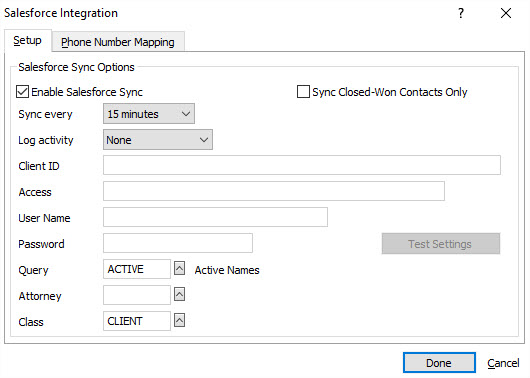Click the empty Attorney input field
The width and height of the screenshot is (530, 378).
(137, 295)
